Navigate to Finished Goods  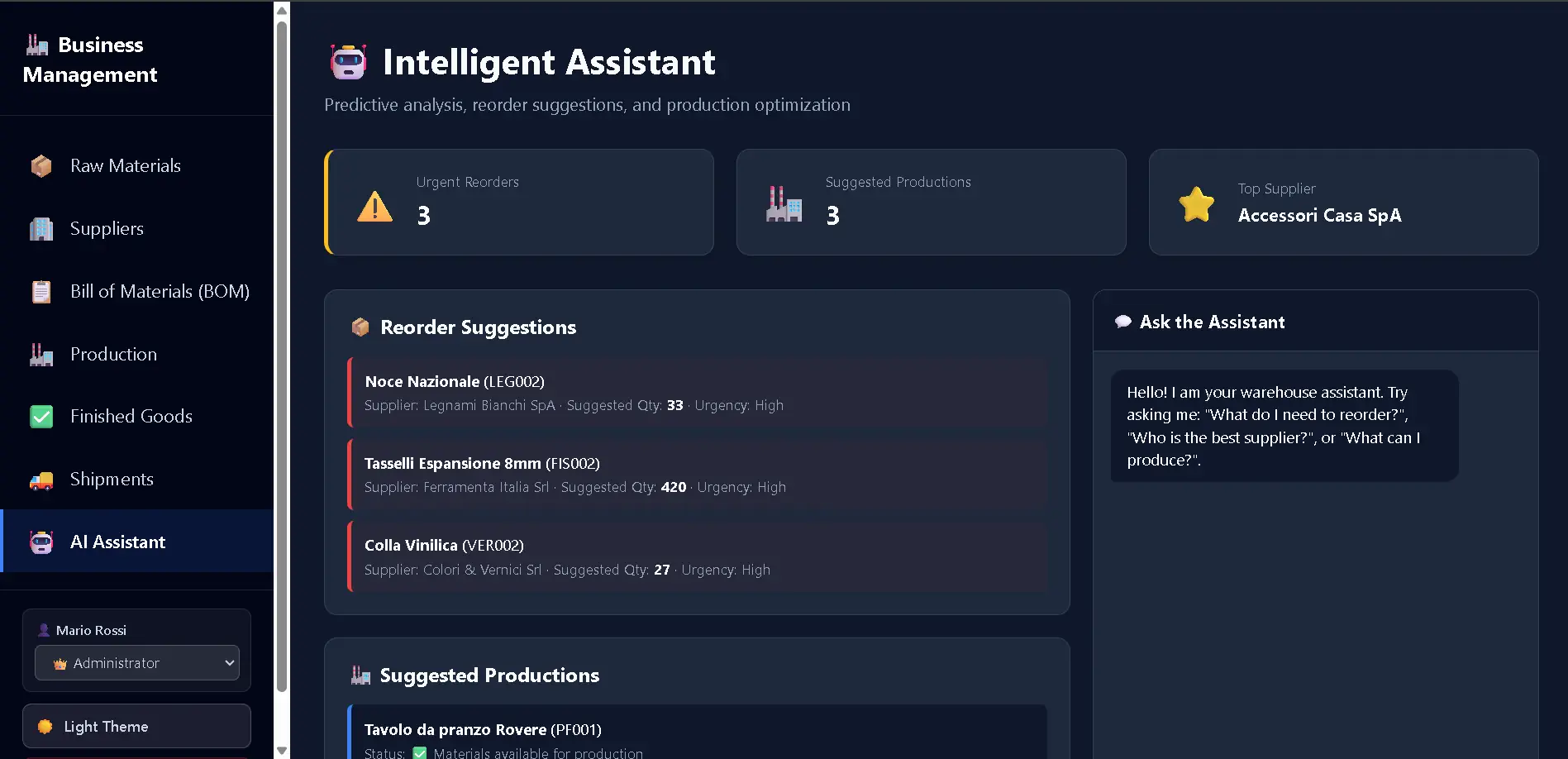[x=137, y=417]
